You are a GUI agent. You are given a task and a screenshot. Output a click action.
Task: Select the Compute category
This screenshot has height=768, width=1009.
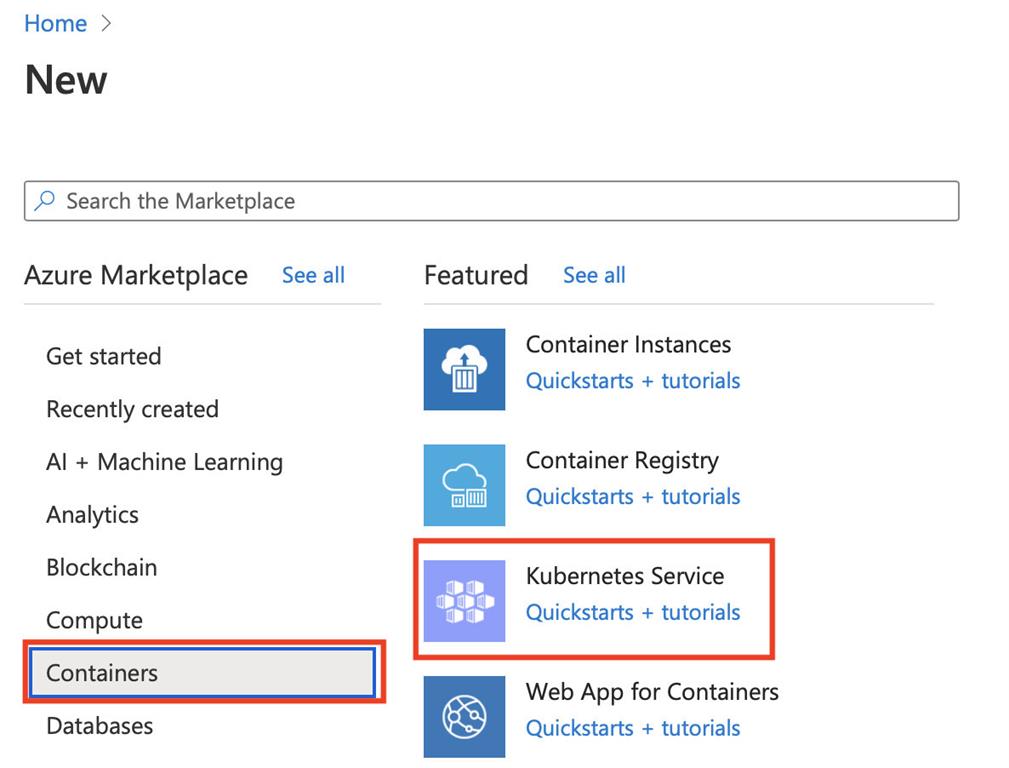click(x=94, y=620)
